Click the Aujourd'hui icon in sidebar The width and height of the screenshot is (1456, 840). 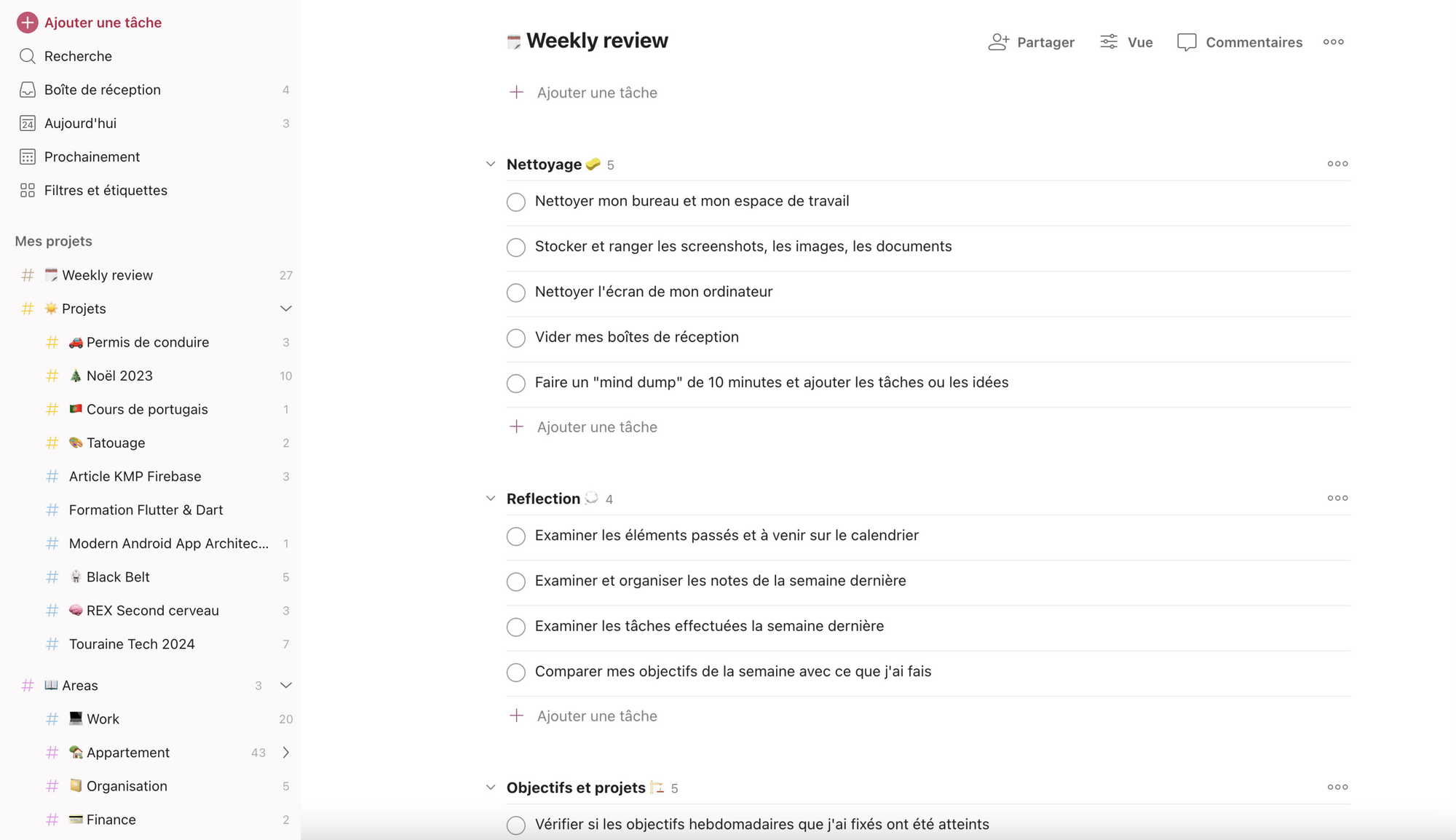(27, 122)
